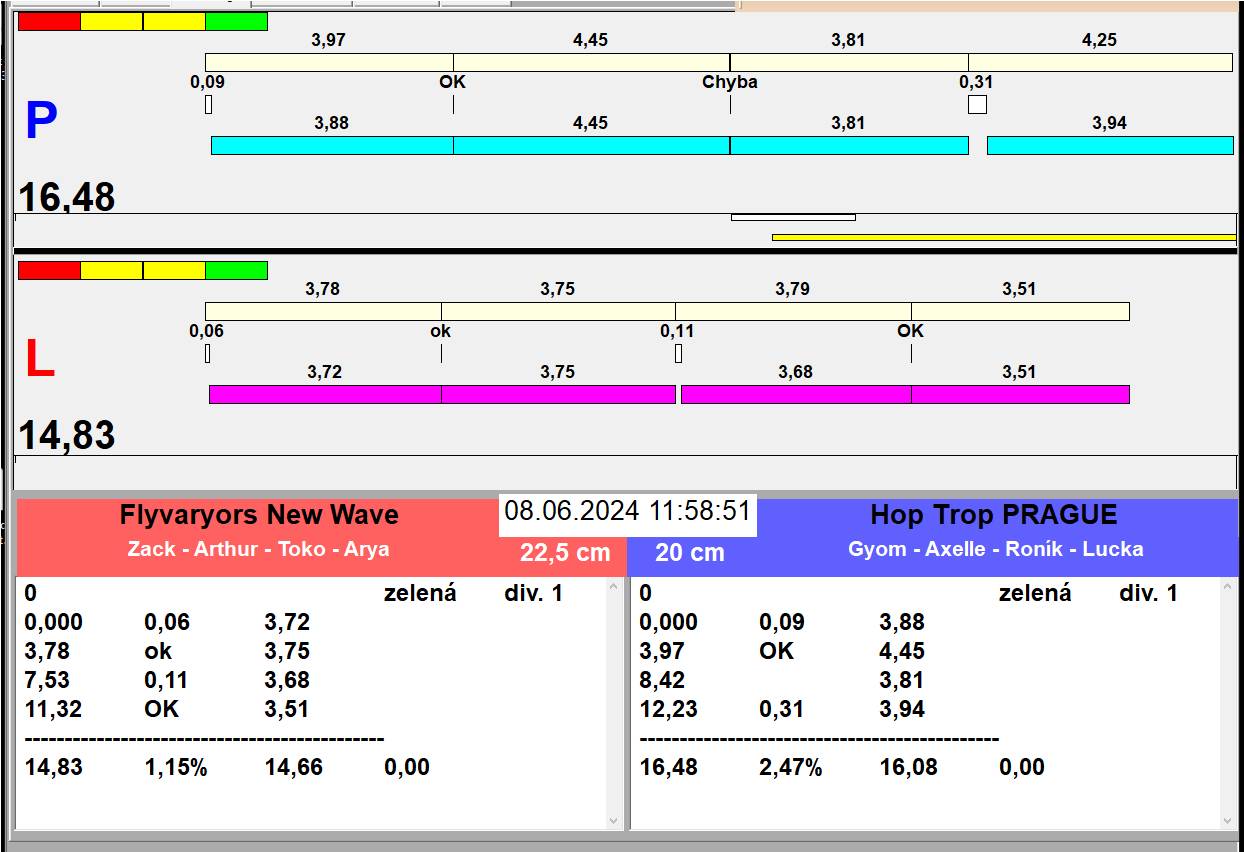The image size is (1244, 852).
Task: Click the yellow progress bar below lane P
Action: pos(1004,237)
